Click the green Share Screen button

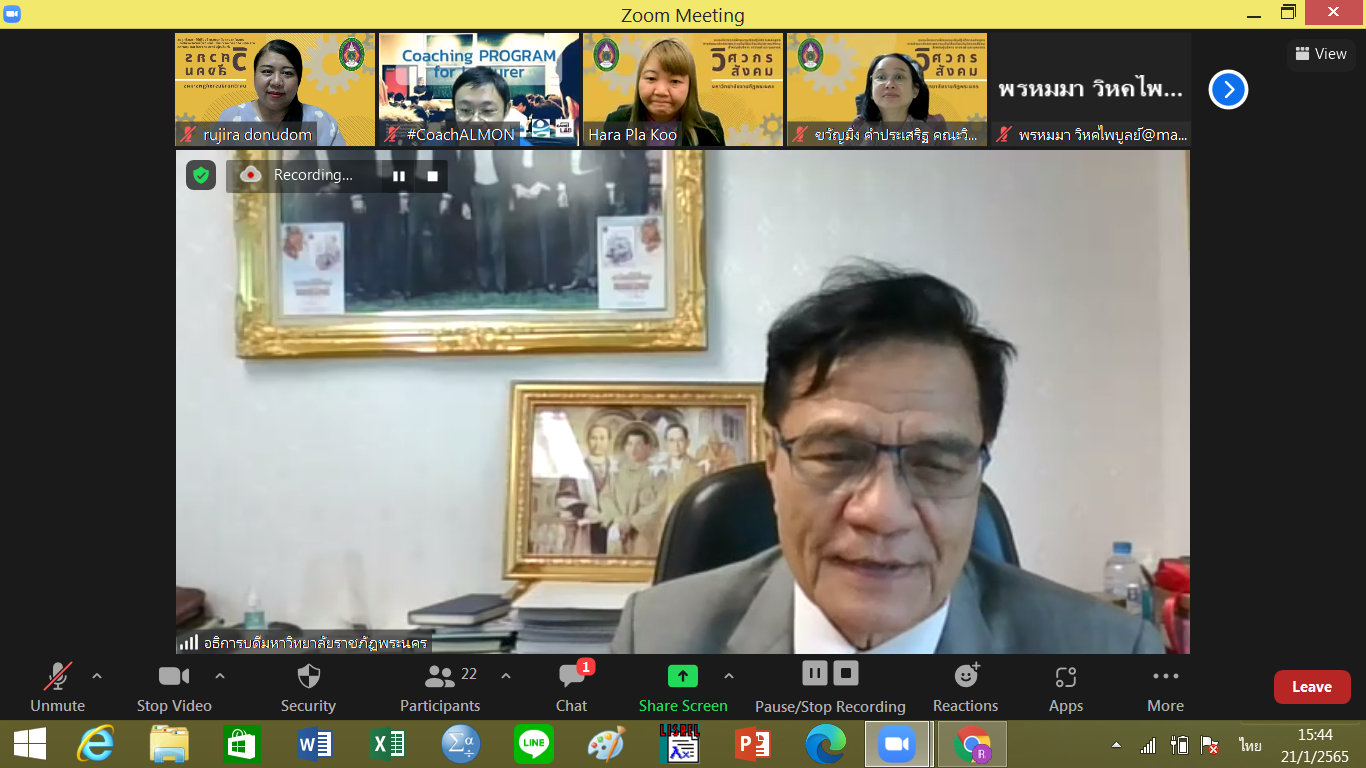pyautogui.click(x=683, y=688)
